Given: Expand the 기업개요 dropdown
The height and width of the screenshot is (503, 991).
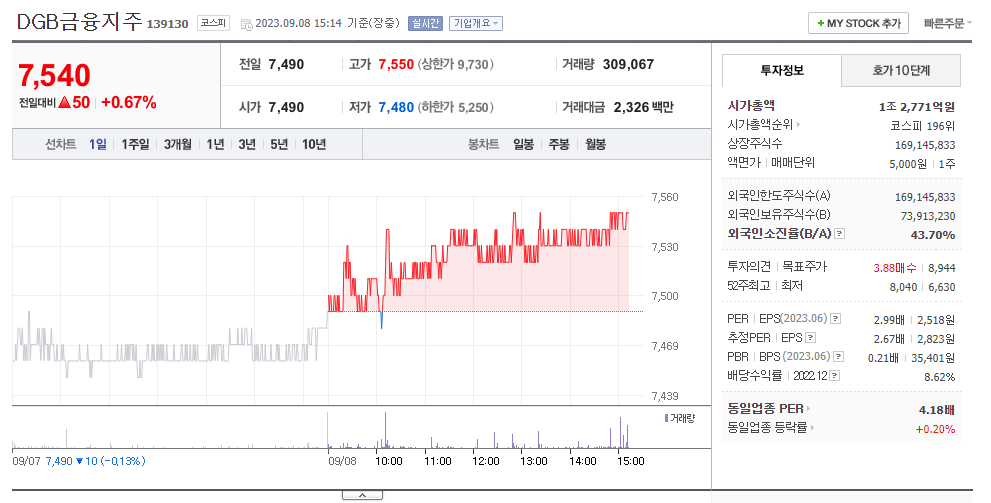Looking at the screenshot, I should click(476, 23).
